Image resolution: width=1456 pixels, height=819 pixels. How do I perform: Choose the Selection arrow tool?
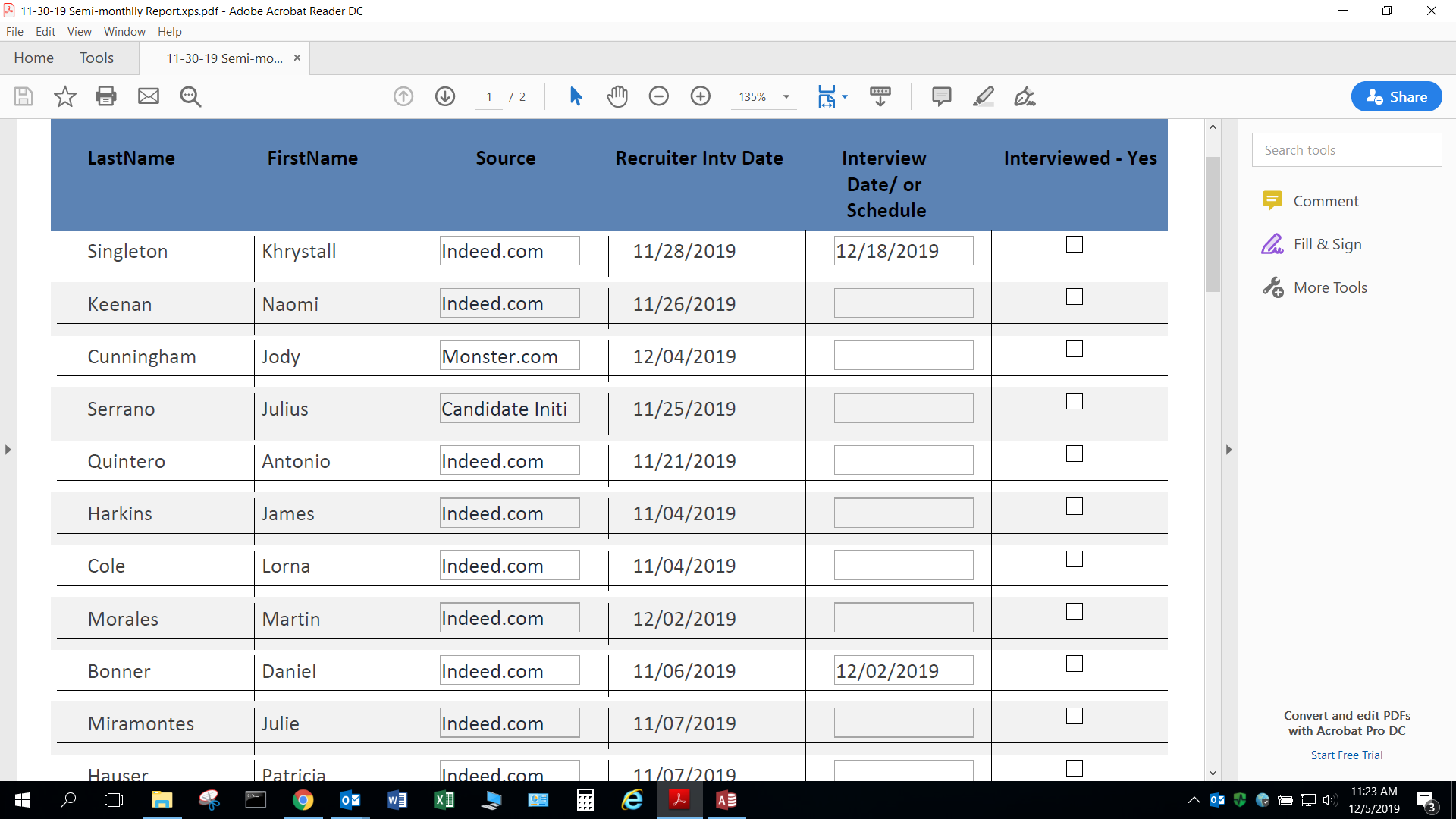[x=576, y=96]
